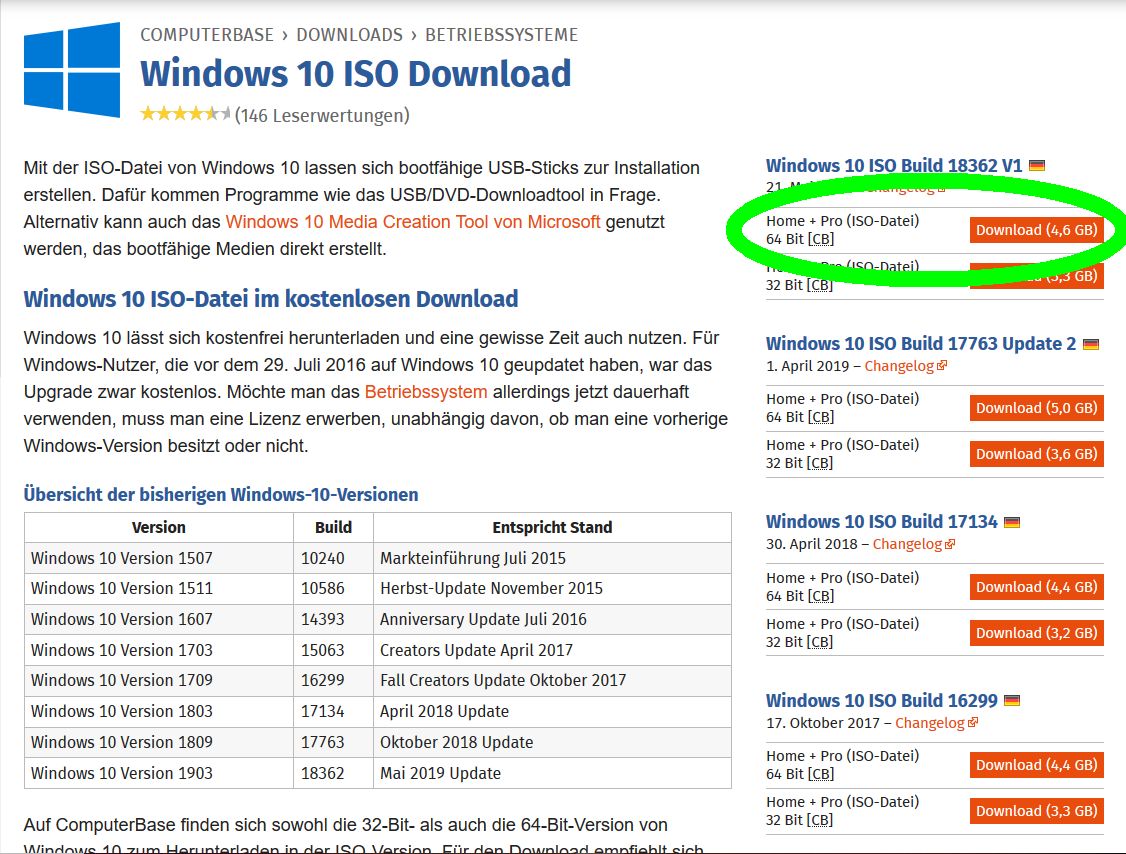Click Anniversary Update Juli 2016 cell
The image size is (1126, 854).
click(552, 619)
